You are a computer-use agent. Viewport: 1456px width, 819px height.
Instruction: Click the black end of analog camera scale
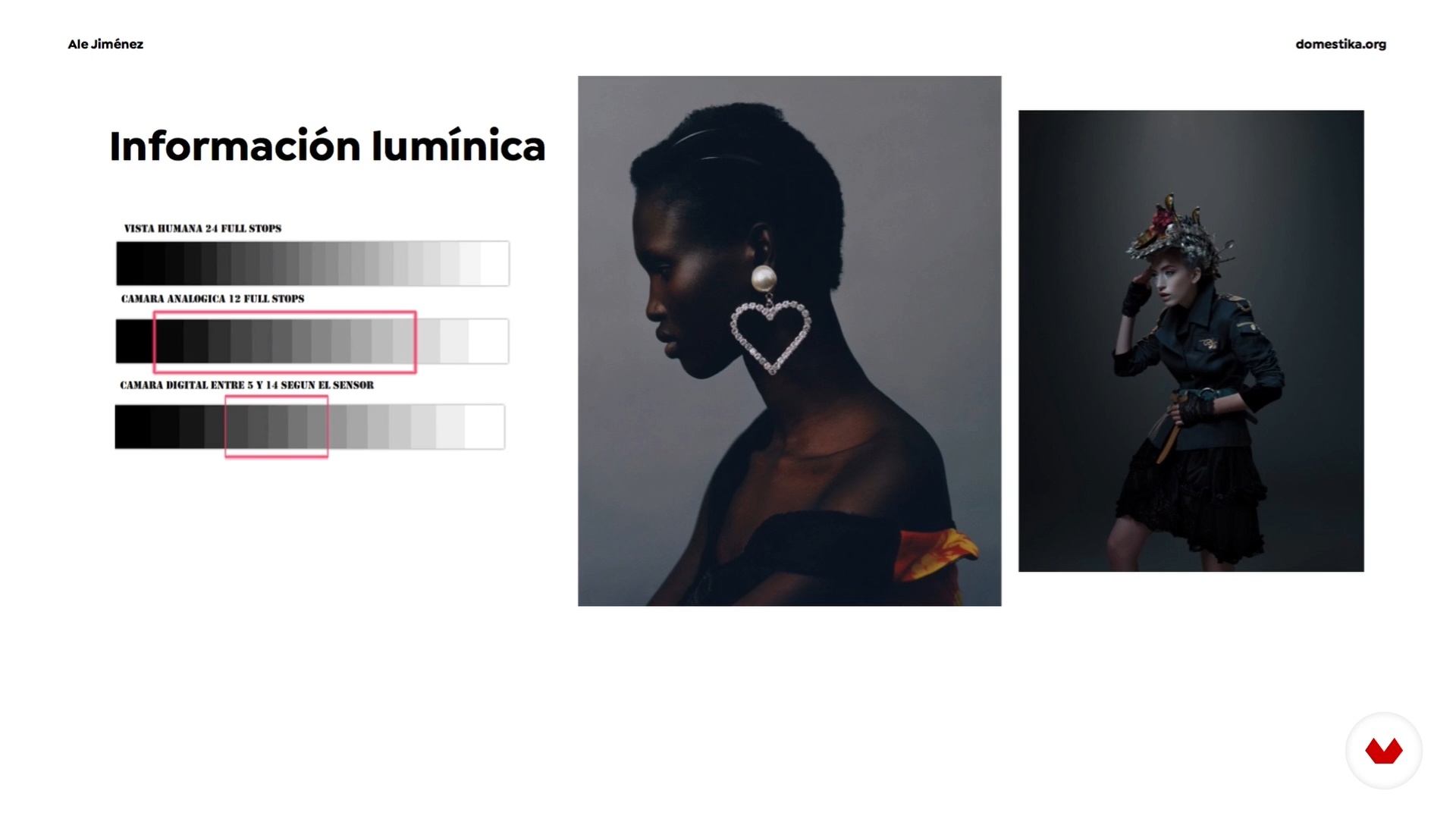pyautogui.click(x=134, y=341)
